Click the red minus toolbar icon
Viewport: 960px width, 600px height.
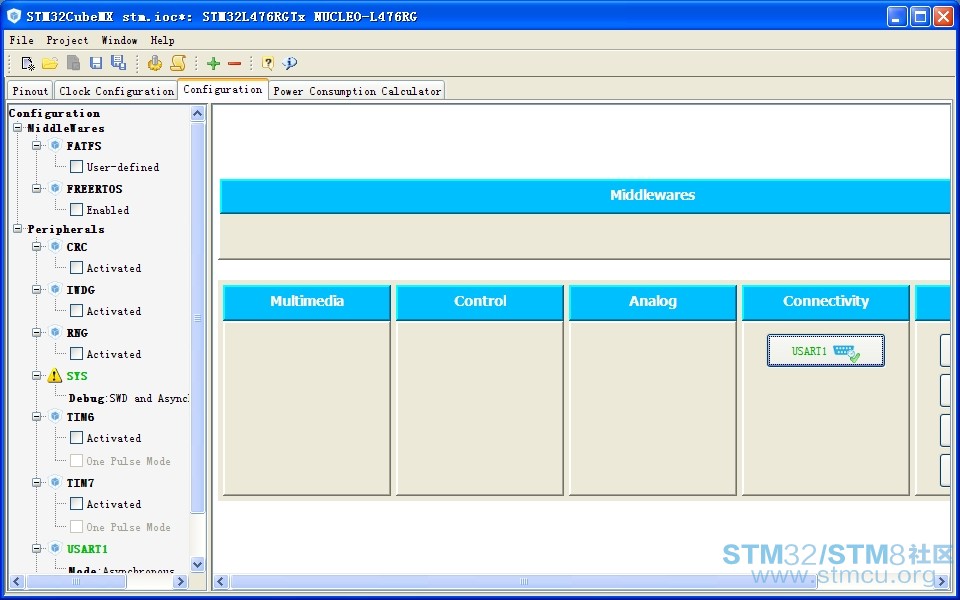(x=234, y=63)
